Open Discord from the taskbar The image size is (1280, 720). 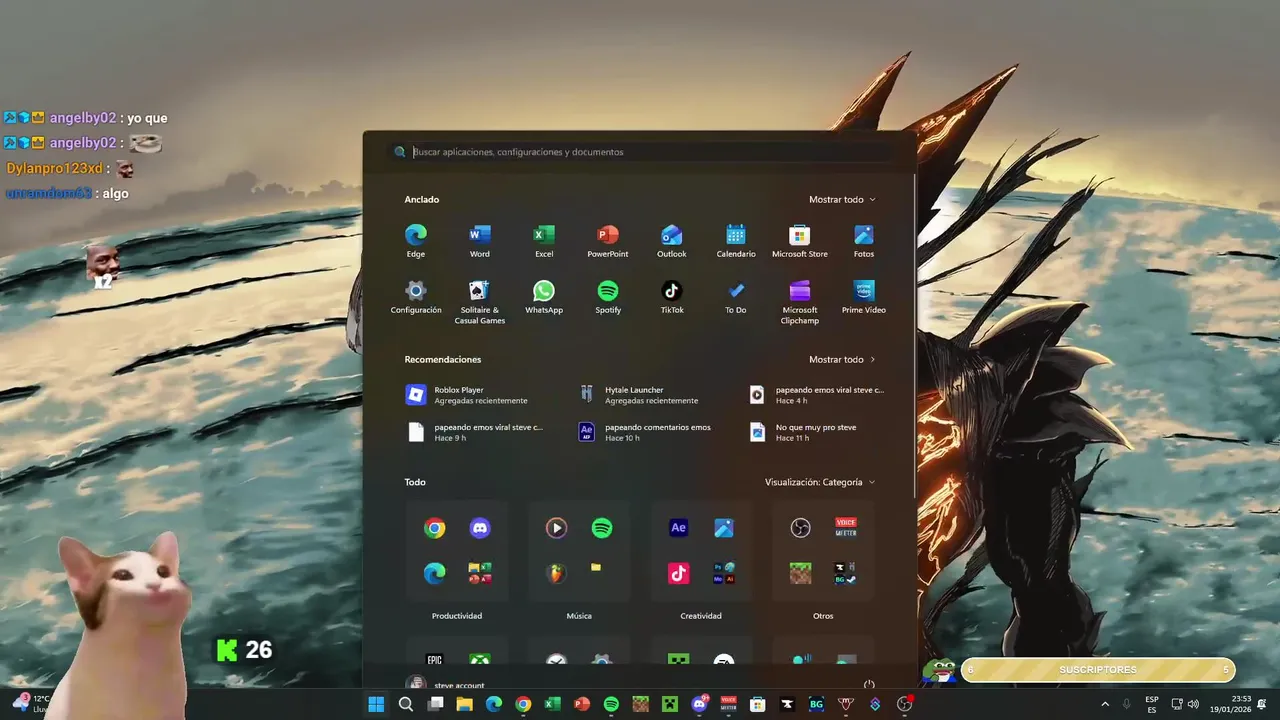pyautogui.click(x=699, y=704)
